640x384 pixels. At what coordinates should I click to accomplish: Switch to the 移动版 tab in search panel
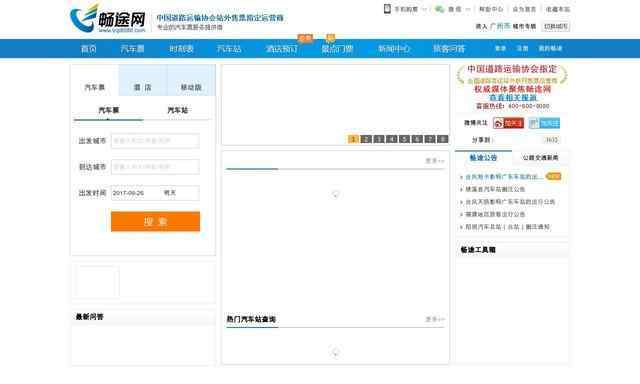191,80
